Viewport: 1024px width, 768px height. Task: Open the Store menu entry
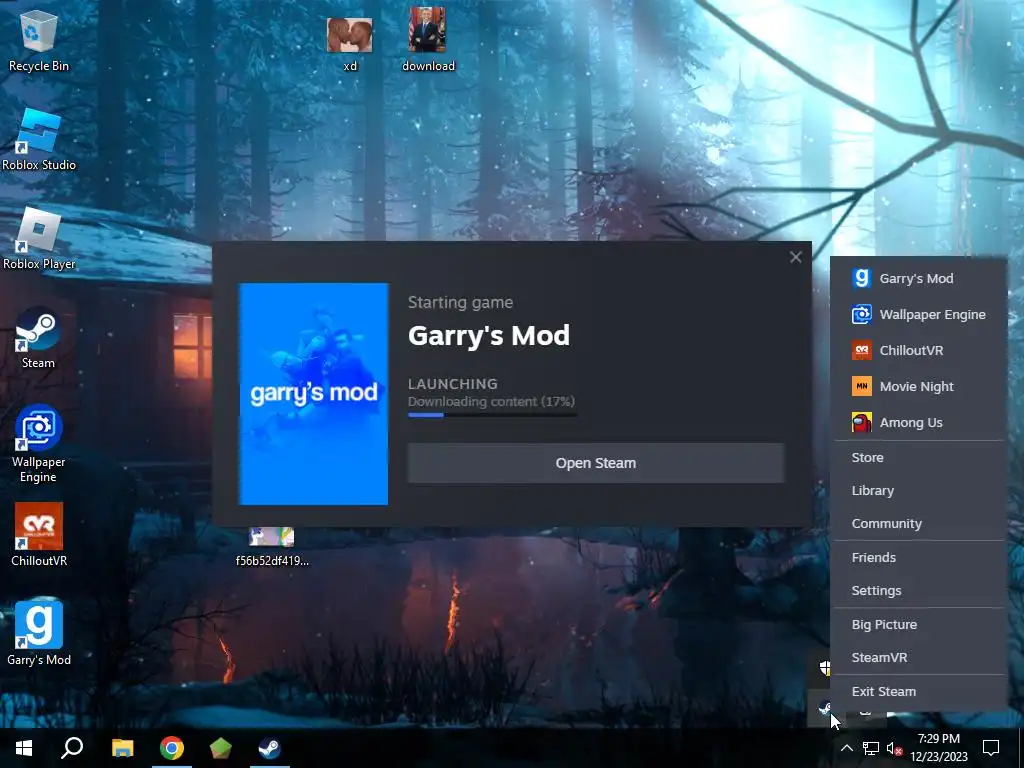click(919, 457)
